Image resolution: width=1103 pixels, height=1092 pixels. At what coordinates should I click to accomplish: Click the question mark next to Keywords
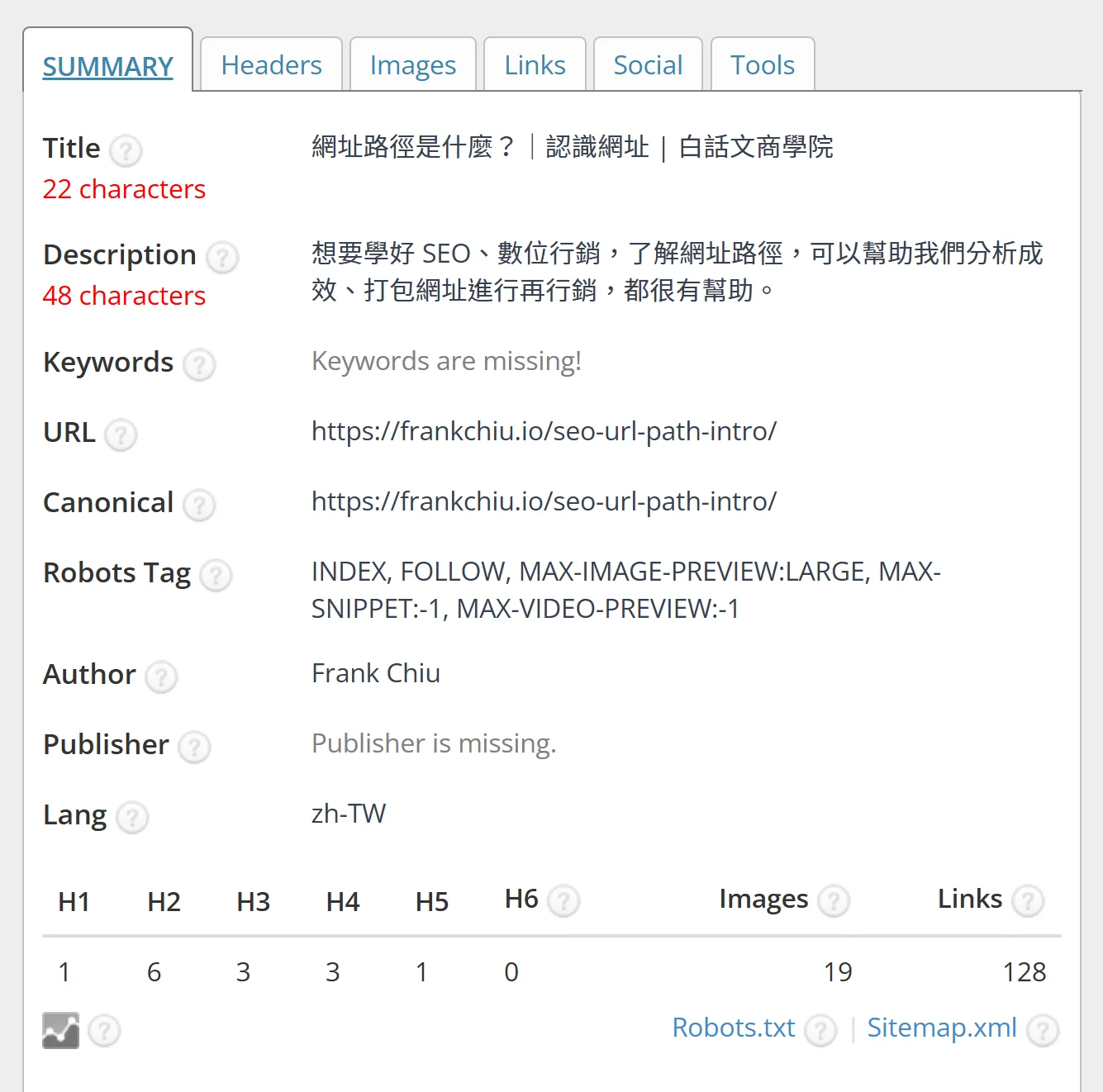click(x=199, y=364)
